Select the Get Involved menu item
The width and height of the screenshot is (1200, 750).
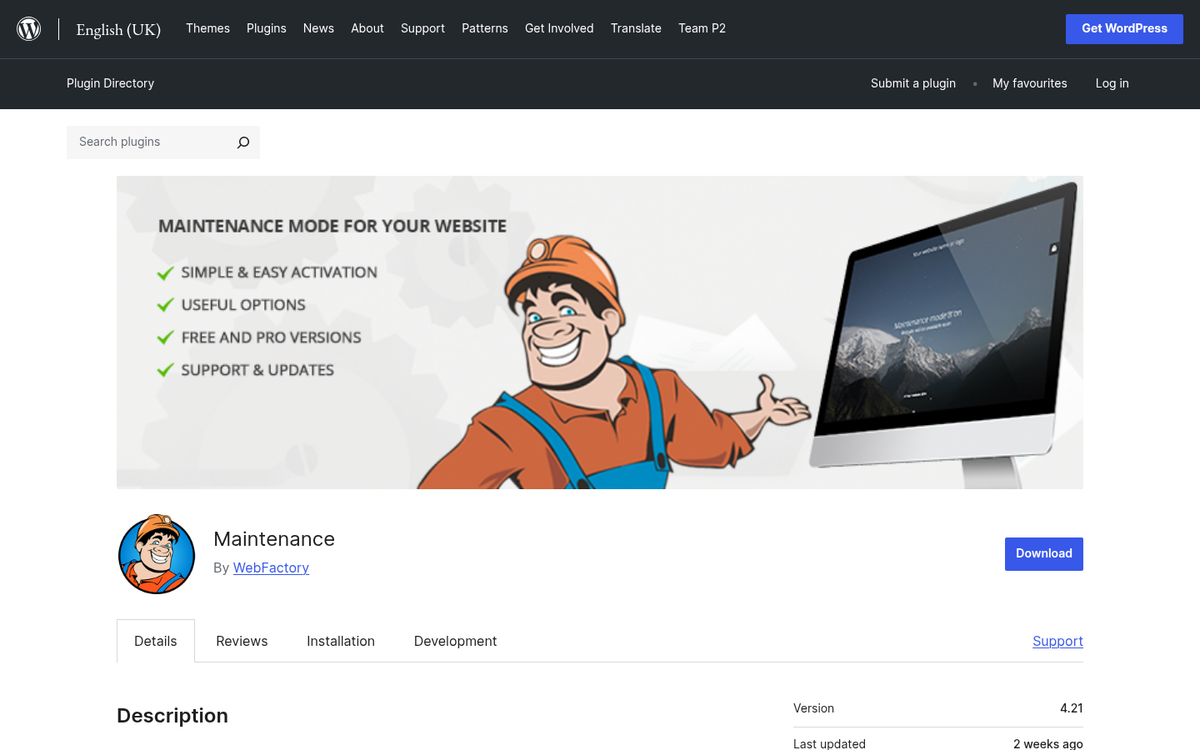tap(559, 28)
